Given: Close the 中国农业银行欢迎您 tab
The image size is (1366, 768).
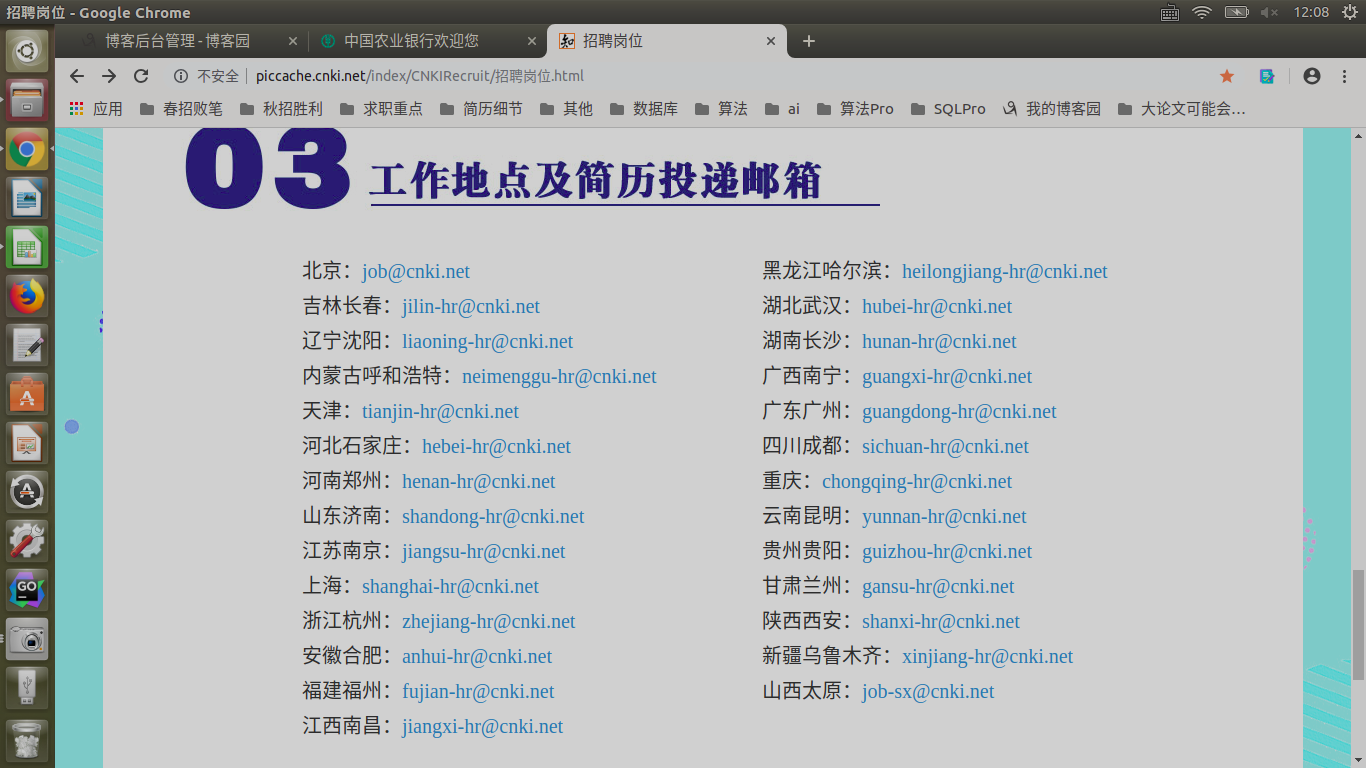Looking at the screenshot, I should (x=531, y=41).
